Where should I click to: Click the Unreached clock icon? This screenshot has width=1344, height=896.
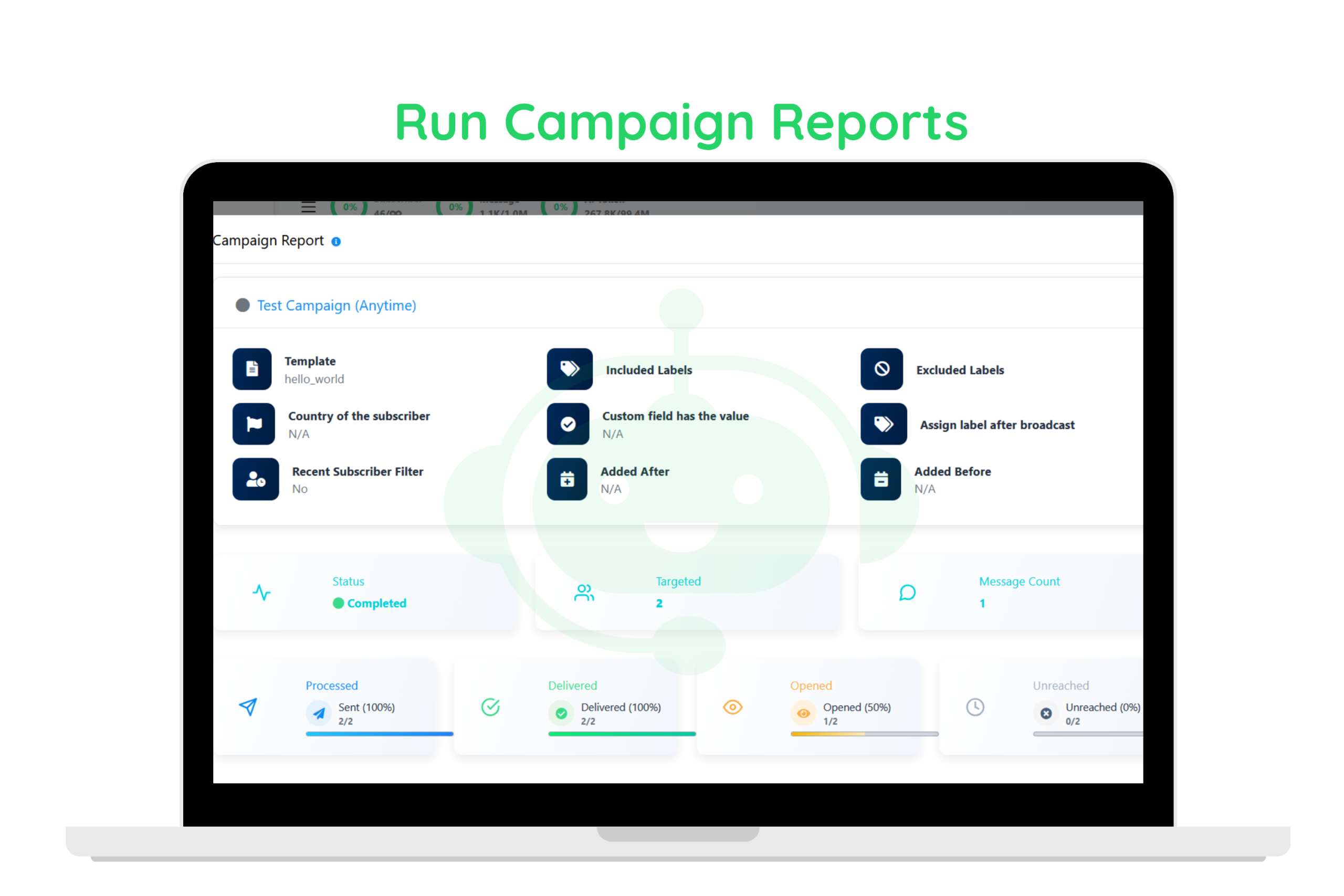coord(975,707)
